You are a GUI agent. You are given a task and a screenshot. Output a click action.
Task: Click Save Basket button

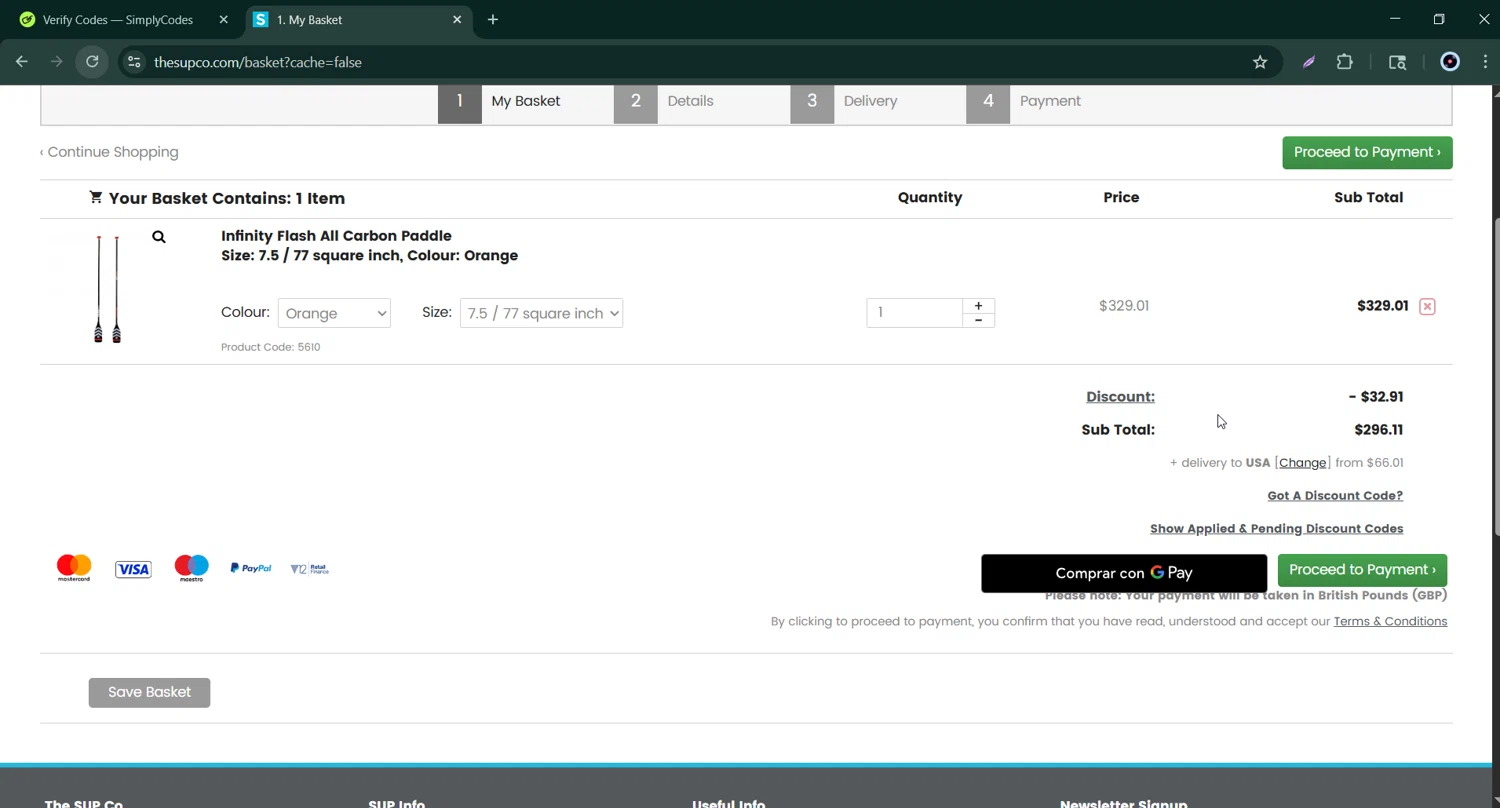[149, 692]
